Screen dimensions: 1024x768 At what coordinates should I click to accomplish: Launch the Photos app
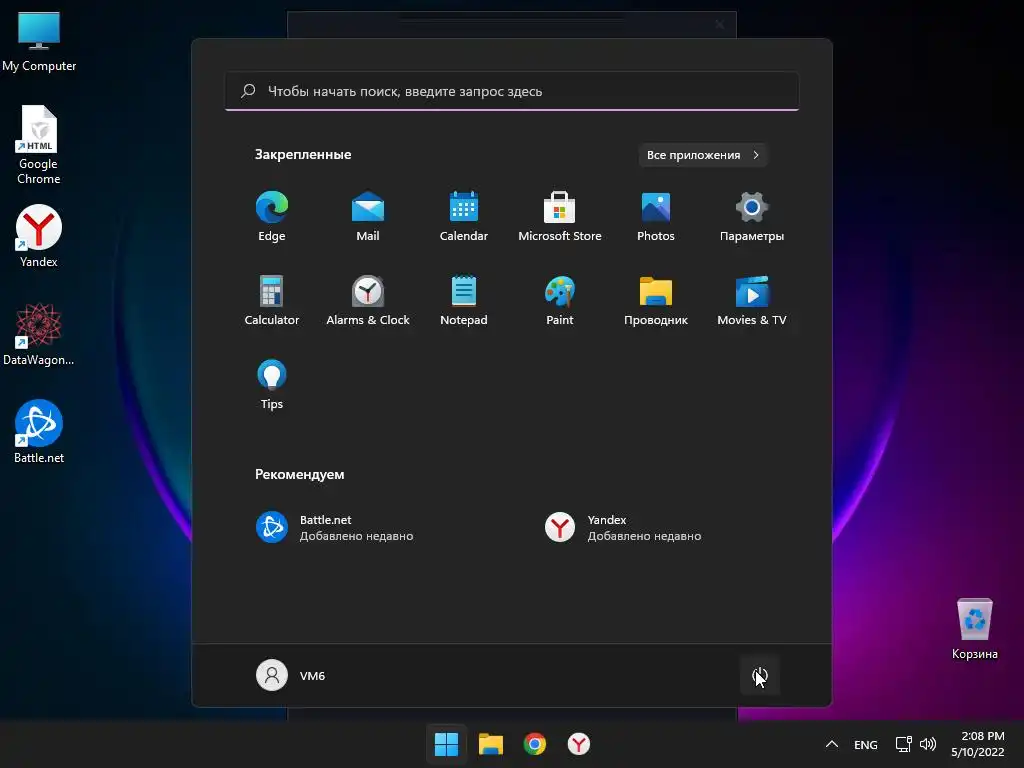click(656, 217)
